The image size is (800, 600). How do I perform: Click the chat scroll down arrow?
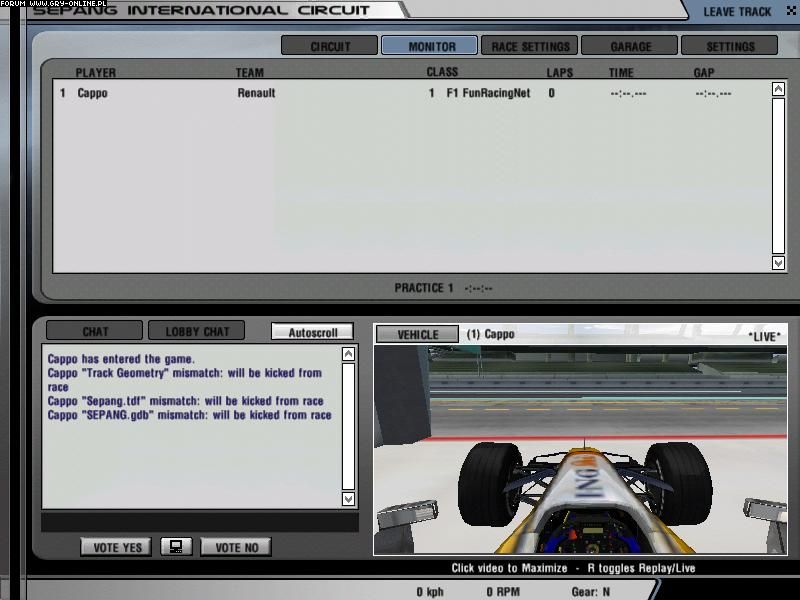pyautogui.click(x=348, y=498)
